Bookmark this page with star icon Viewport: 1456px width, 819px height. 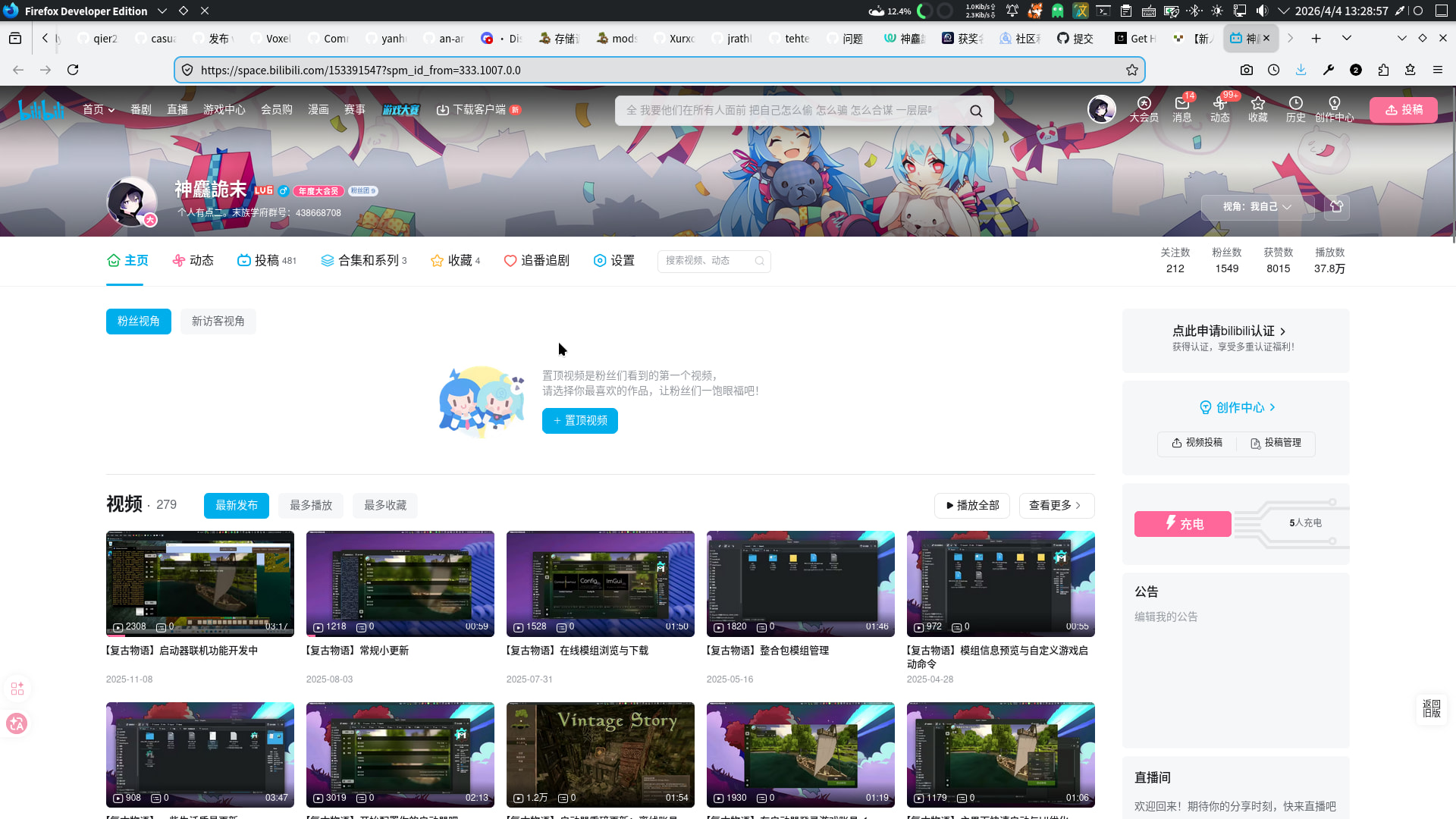tap(1131, 70)
